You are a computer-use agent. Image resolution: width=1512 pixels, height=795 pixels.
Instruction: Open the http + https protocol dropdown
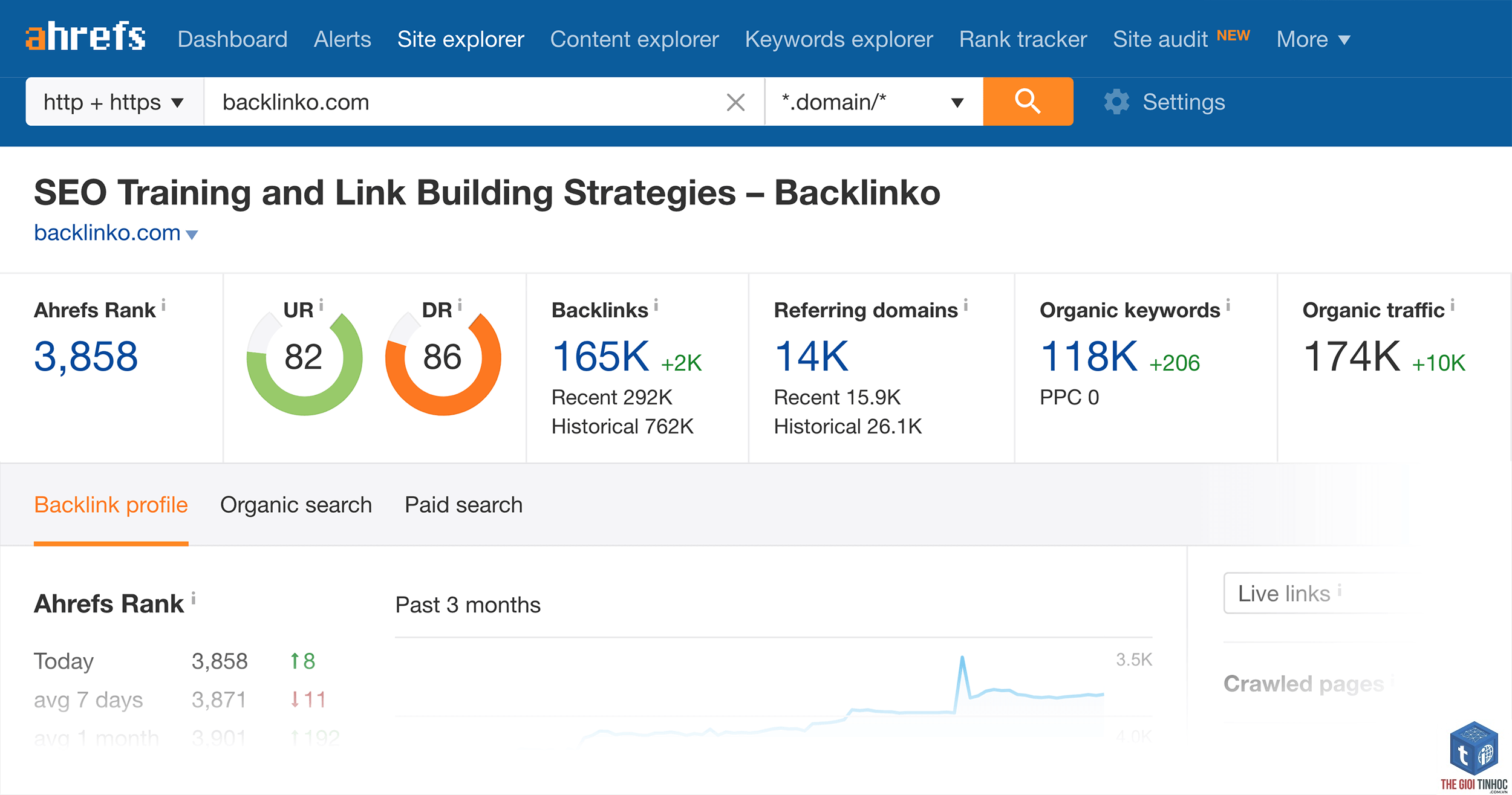[x=114, y=102]
